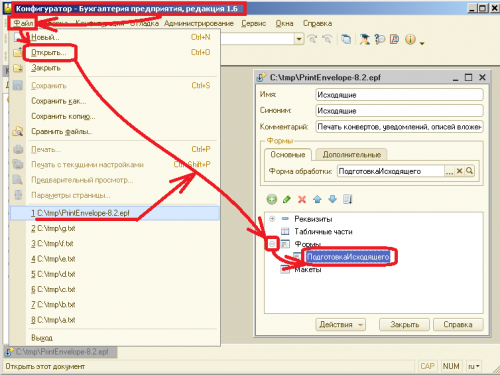
Task: Clear Форма обработки with the X icon
Action: (x=459, y=171)
